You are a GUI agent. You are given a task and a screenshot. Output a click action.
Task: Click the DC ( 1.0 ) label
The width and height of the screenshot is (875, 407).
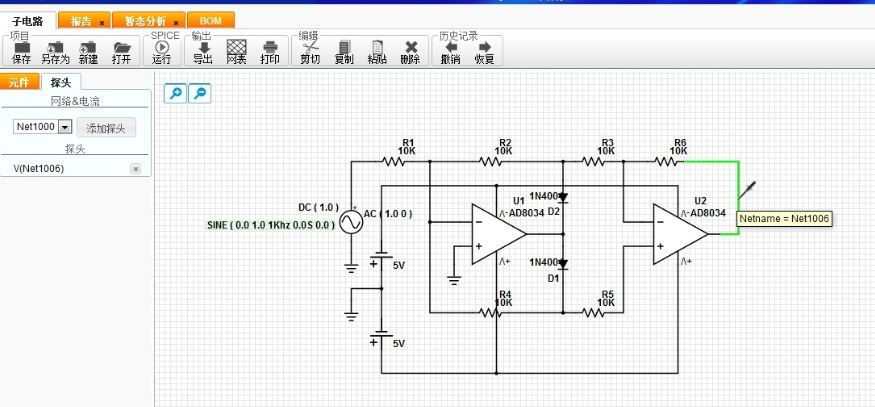pyautogui.click(x=319, y=207)
